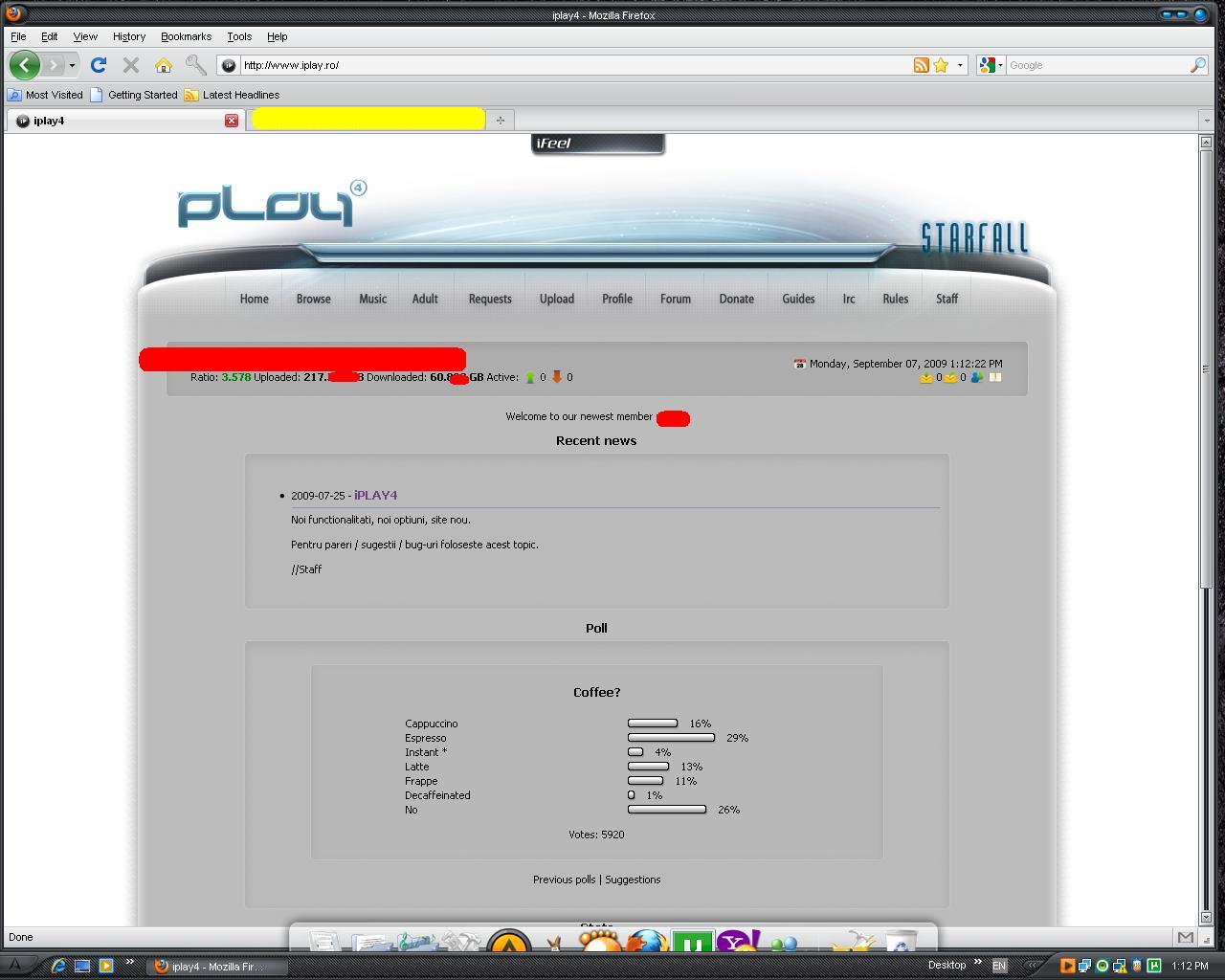Click into the Google search box
The width and height of the screenshot is (1225, 980).
click(x=1097, y=65)
